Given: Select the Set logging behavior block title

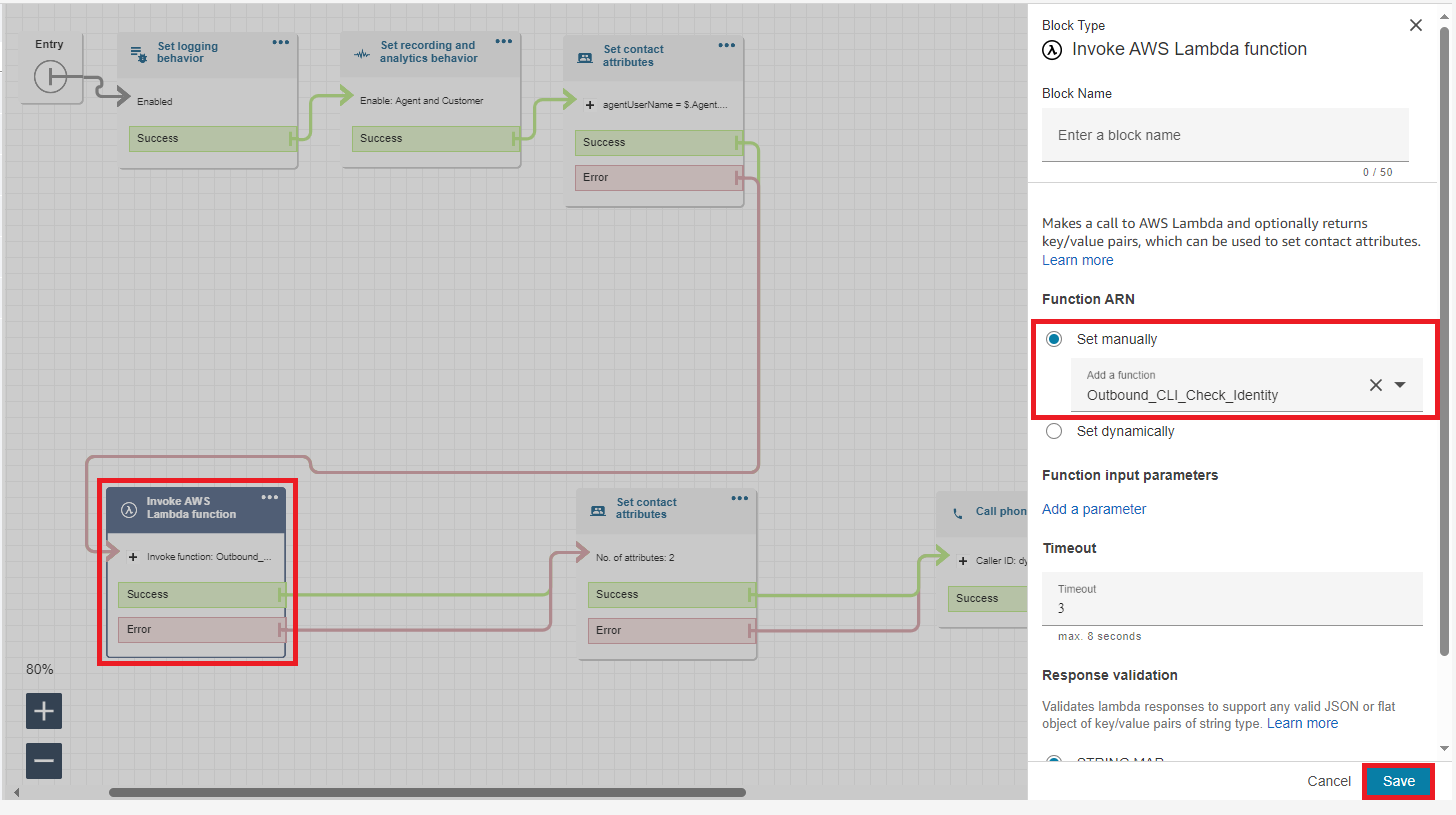Looking at the screenshot, I should tap(187, 52).
